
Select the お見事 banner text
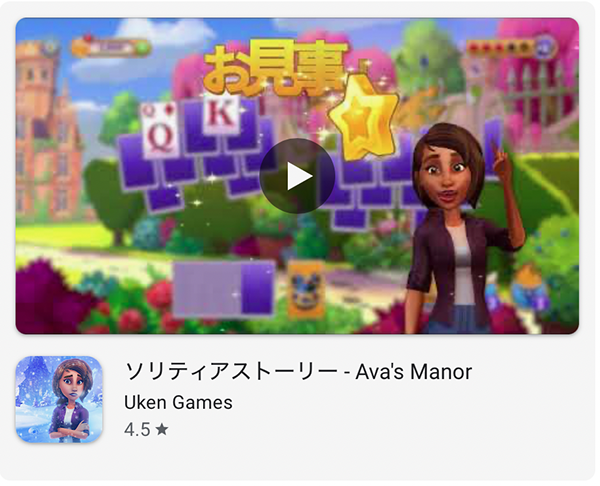click(x=276, y=68)
